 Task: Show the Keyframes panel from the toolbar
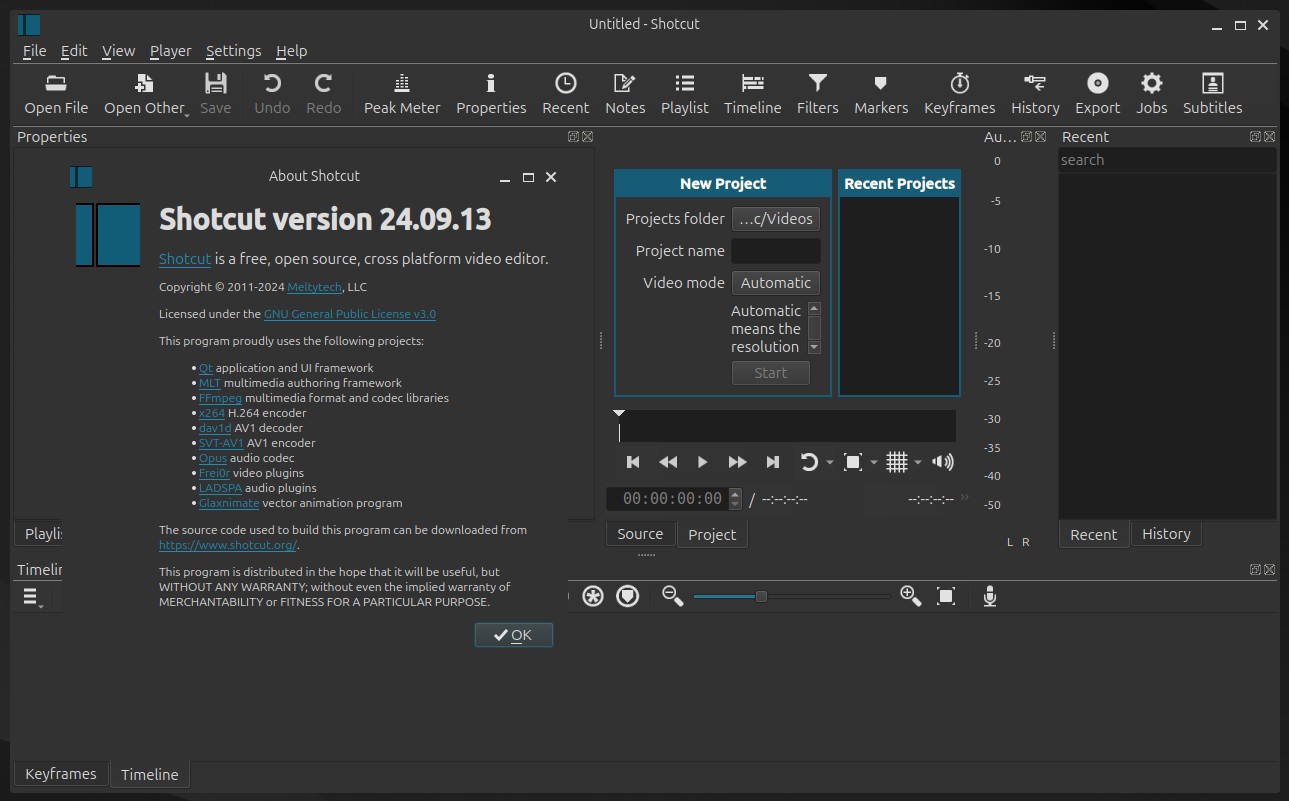tap(960, 94)
